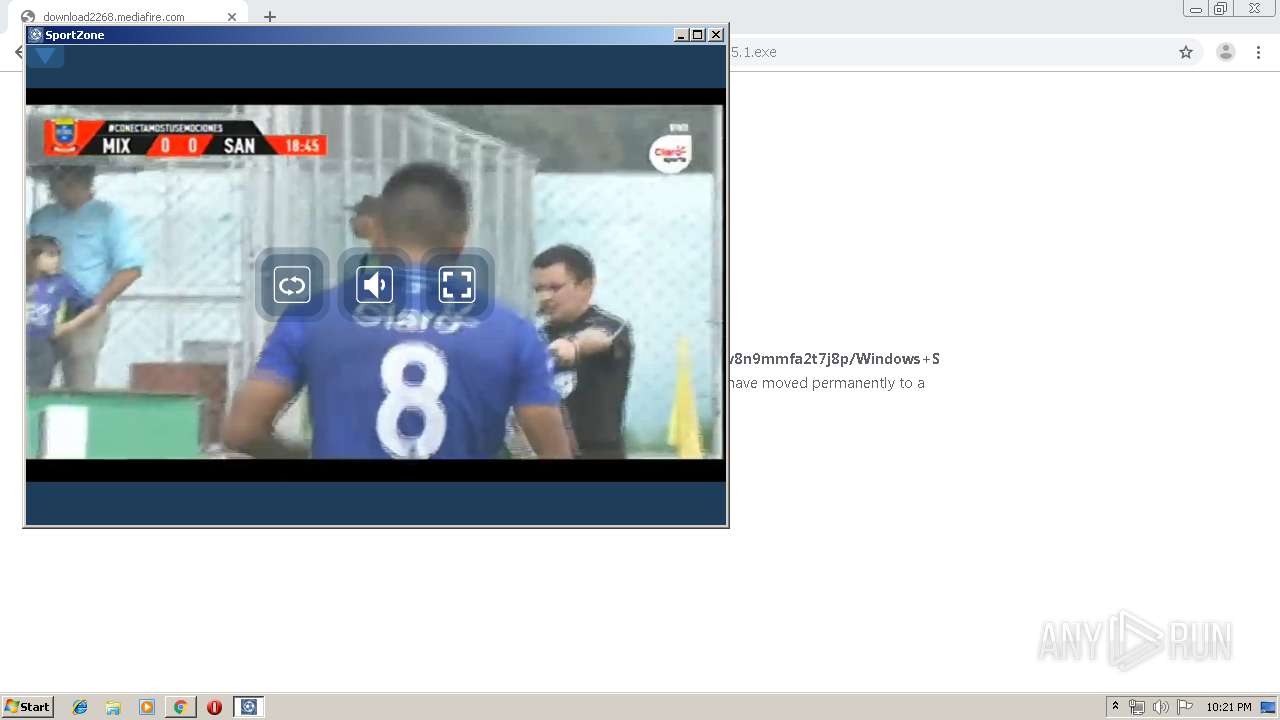Screen dimensions: 1280x720
Task: Bookmark this page with the star icon
Action: [1186, 52]
